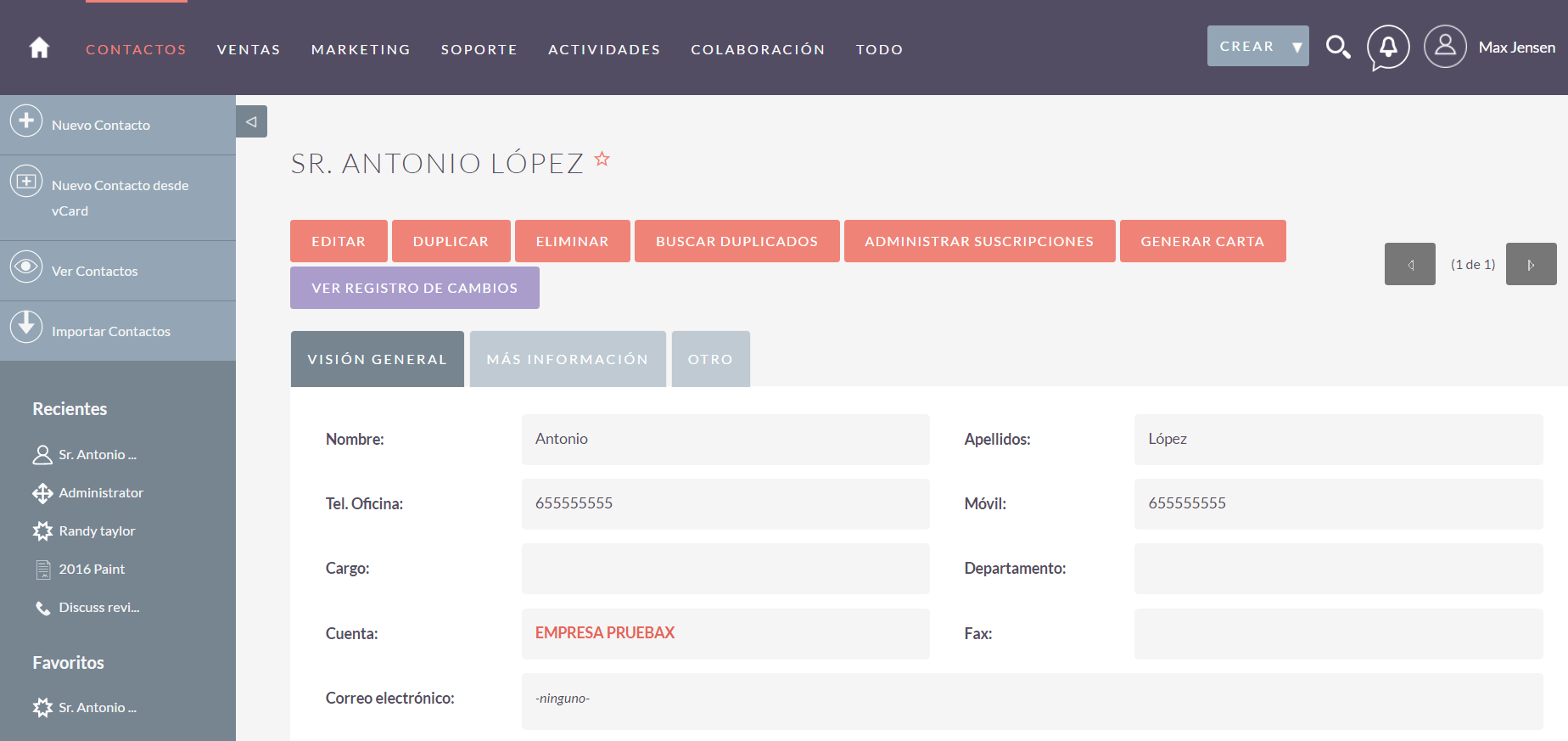Image resolution: width=1568 pixels, height=741 pixels.
Task: Click Nuevo Contacto desde vCard icon
Action: [x=26, y=181]
